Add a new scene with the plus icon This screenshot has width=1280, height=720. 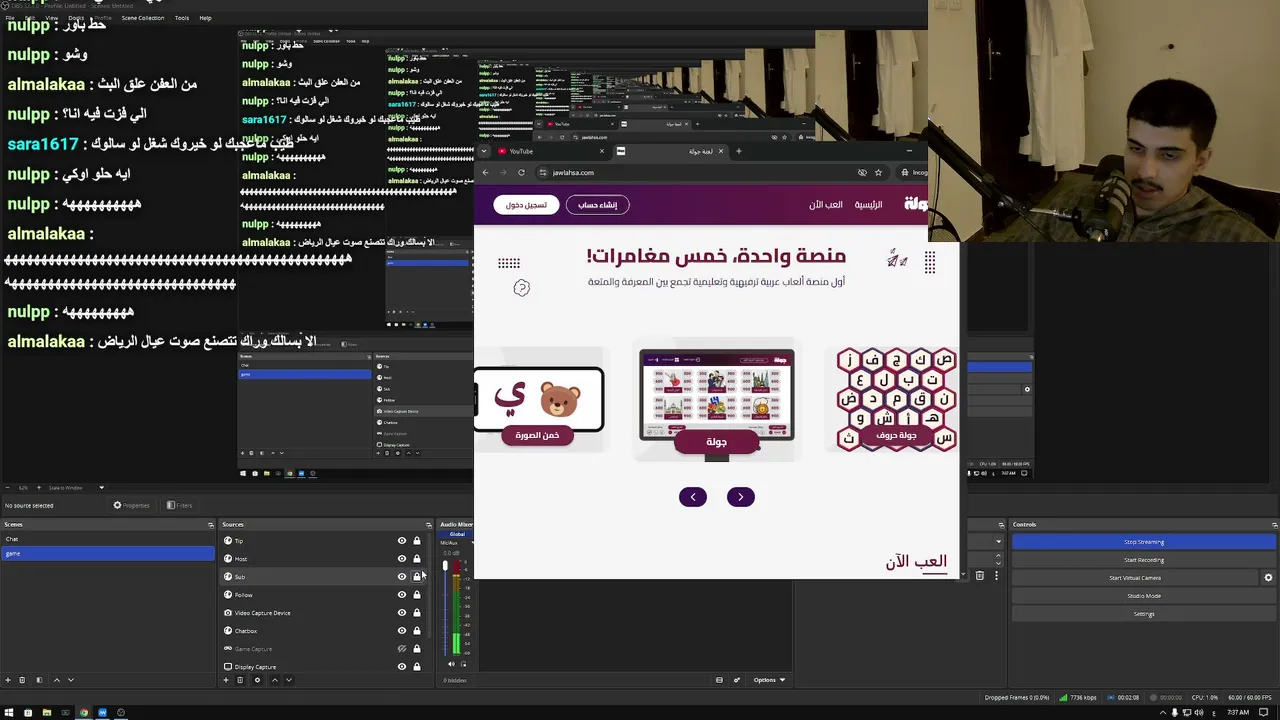pyautogui.click(x=8, y=680)
